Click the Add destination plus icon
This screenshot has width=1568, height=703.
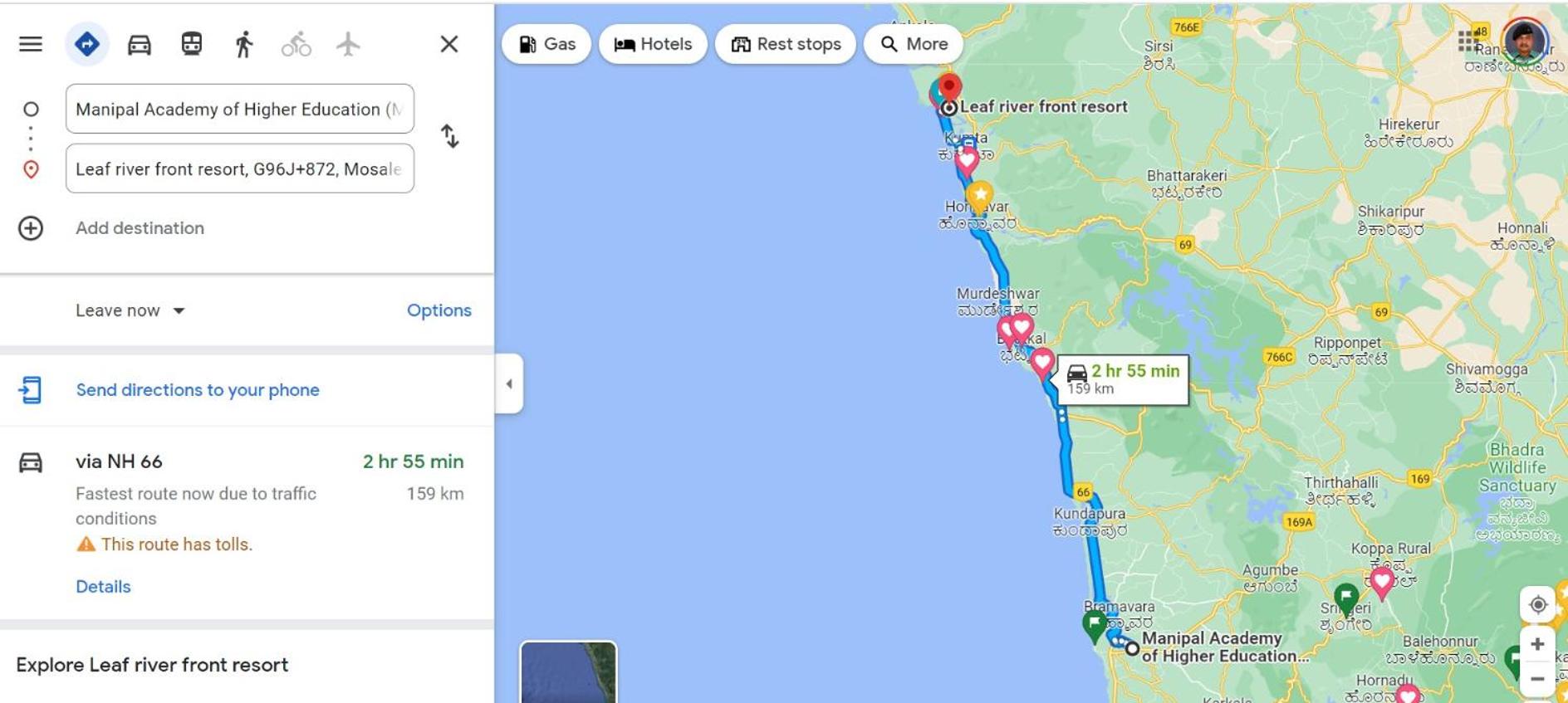pos(31,228)
